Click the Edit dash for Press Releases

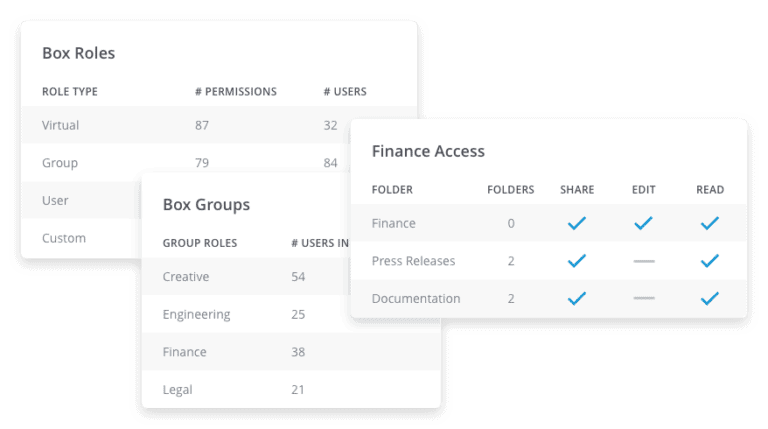644,261
